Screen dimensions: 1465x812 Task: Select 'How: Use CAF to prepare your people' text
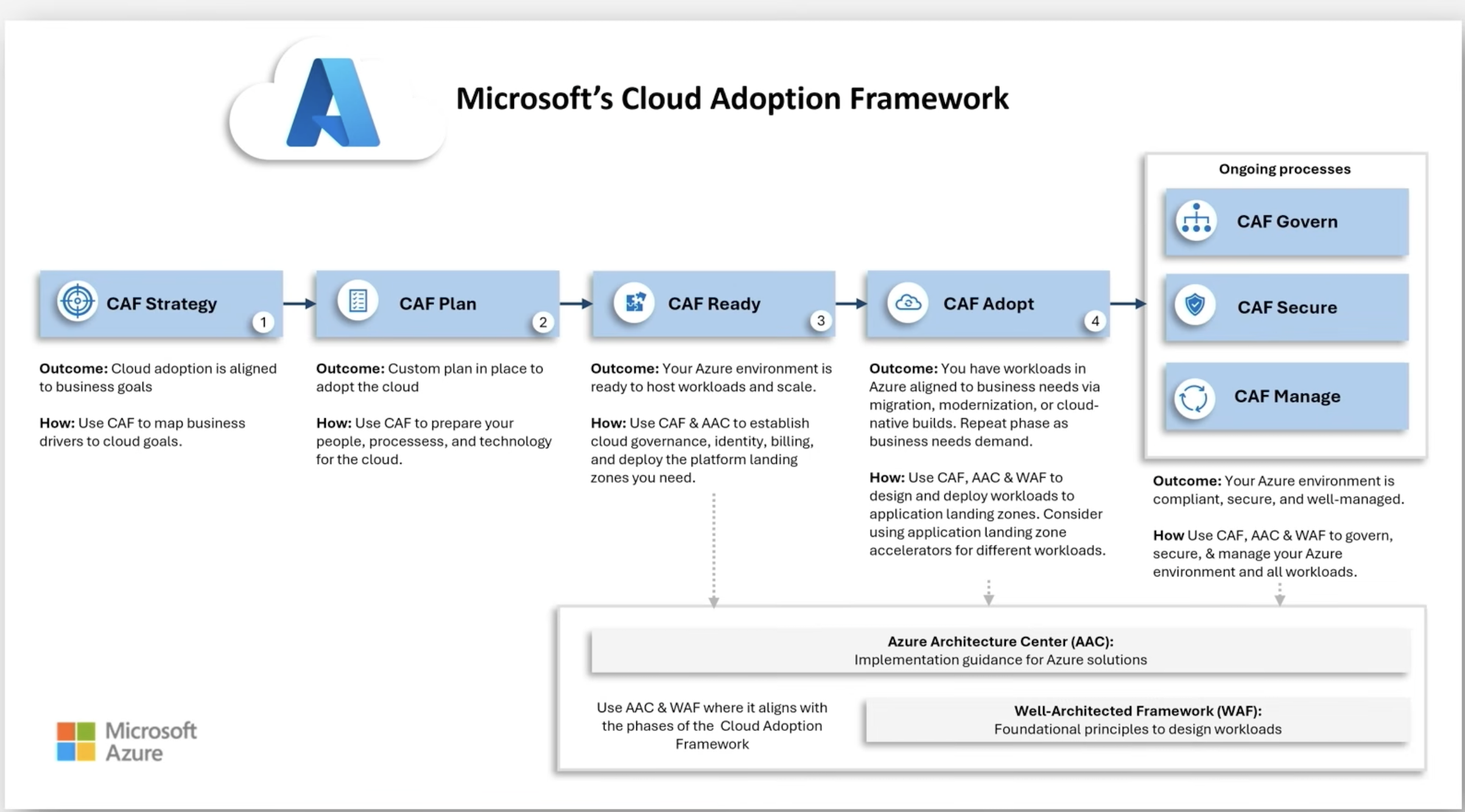click(x=434, y=441)
